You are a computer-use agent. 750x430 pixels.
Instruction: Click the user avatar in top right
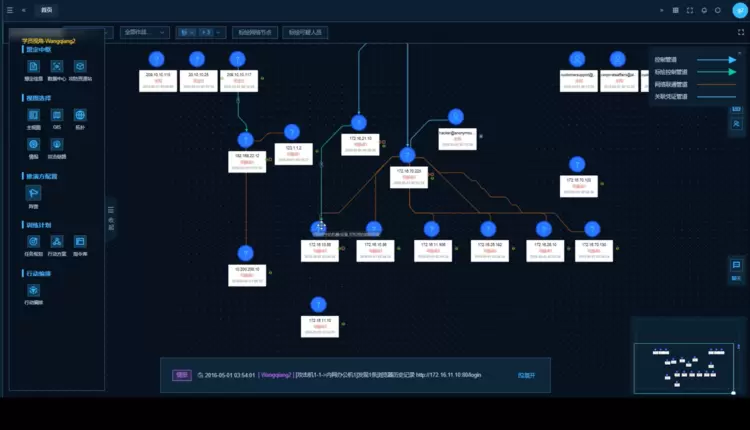click(x=738, y=10)
